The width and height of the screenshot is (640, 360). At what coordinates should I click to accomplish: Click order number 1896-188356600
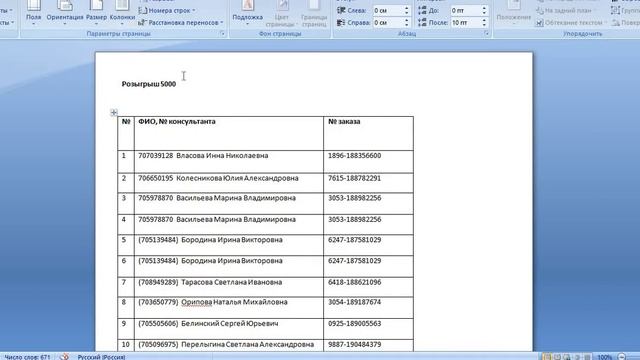tap(354, 156)
